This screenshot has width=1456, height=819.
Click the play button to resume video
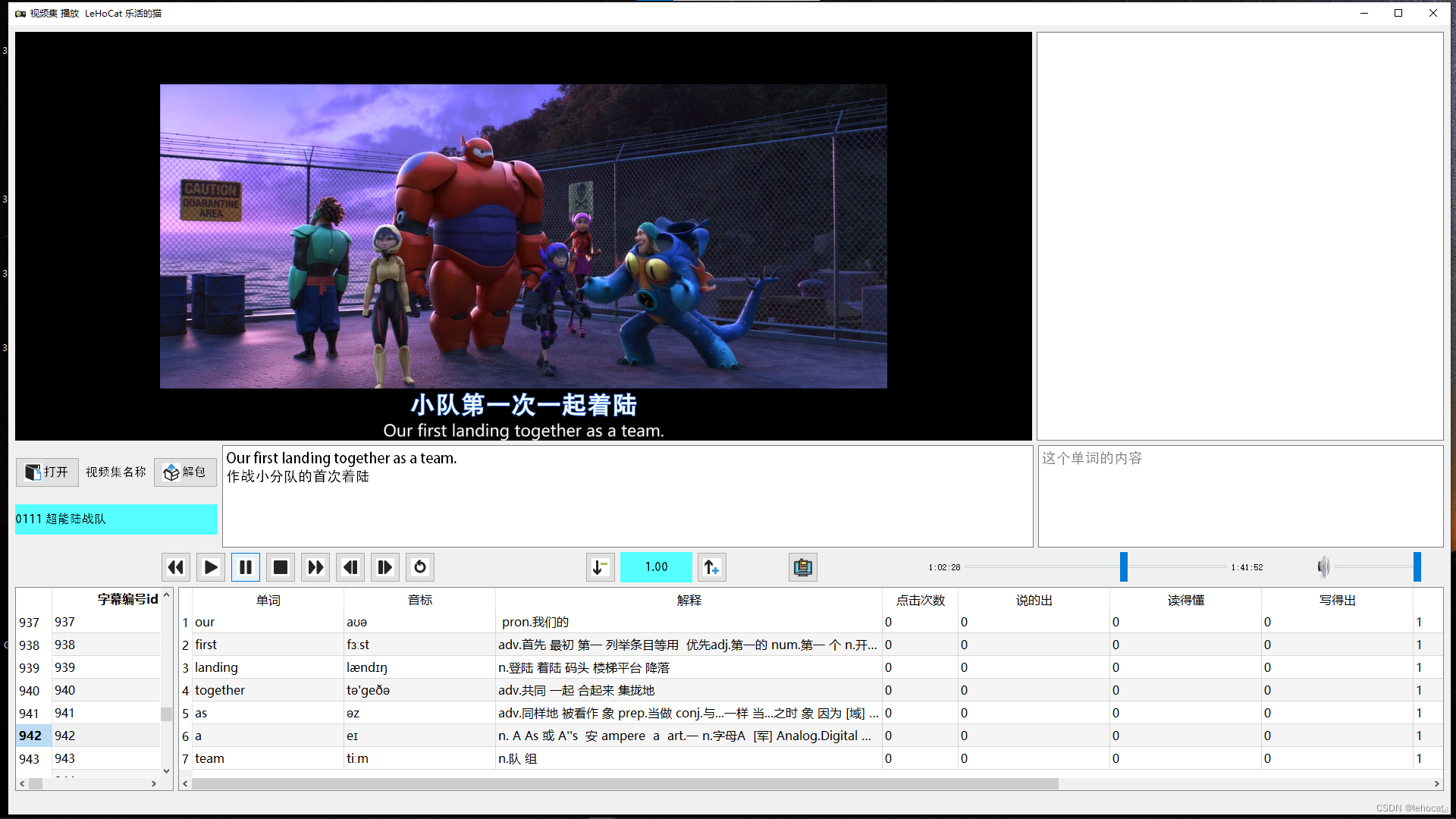(210, 567)
